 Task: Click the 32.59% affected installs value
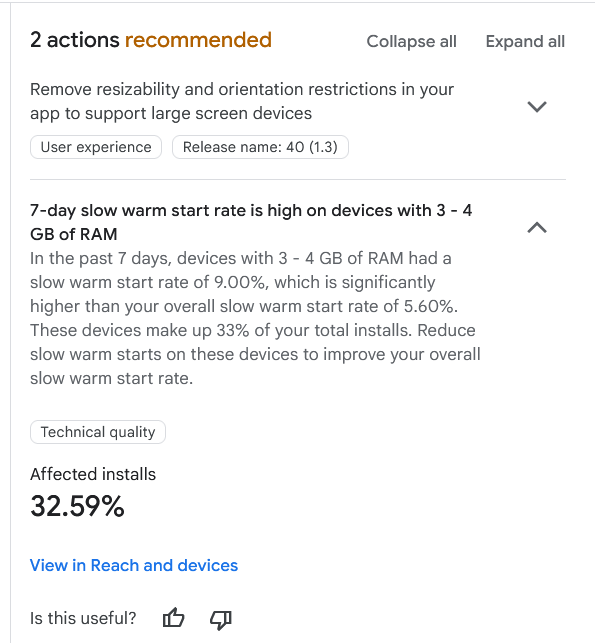click(x=77, y=507)
